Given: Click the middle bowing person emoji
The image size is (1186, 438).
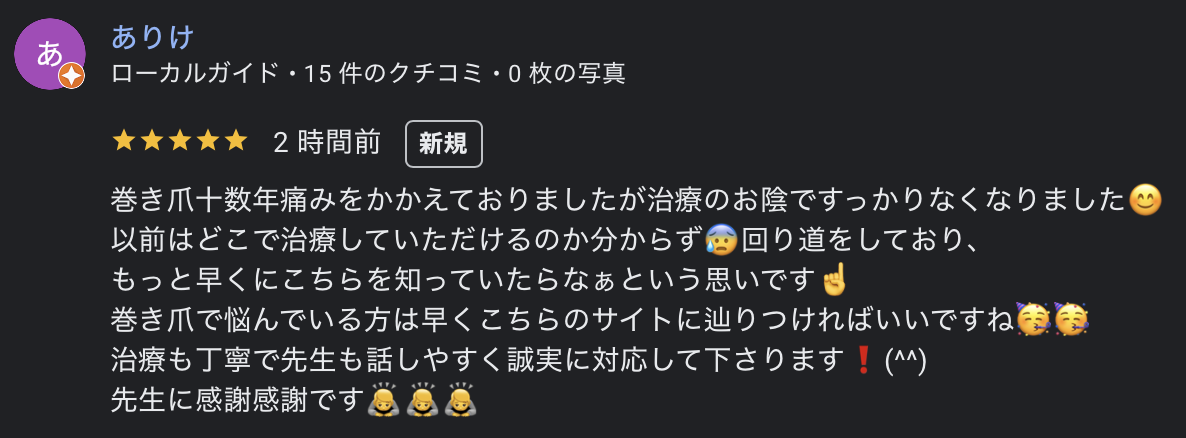Looking at the screenshot, I should pyautogui.click(x=421, y=400).
